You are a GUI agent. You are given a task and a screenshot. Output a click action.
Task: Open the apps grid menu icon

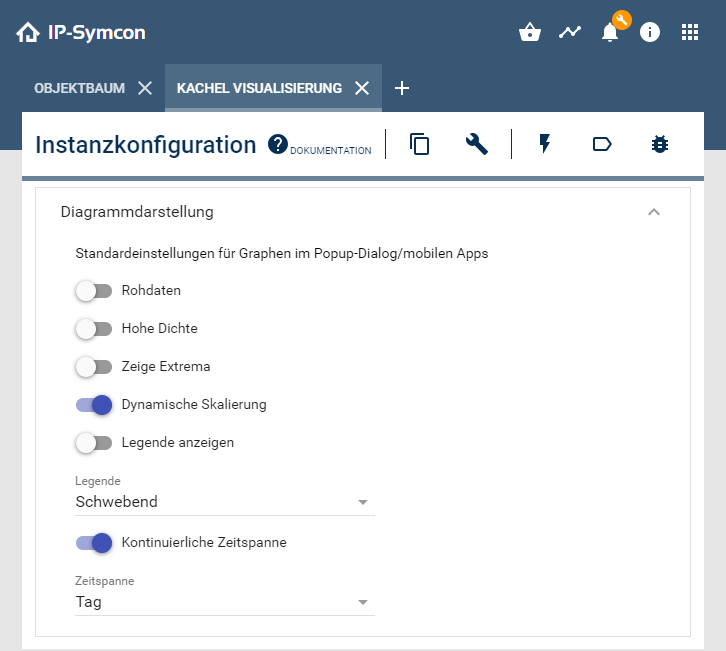point(690,32)
